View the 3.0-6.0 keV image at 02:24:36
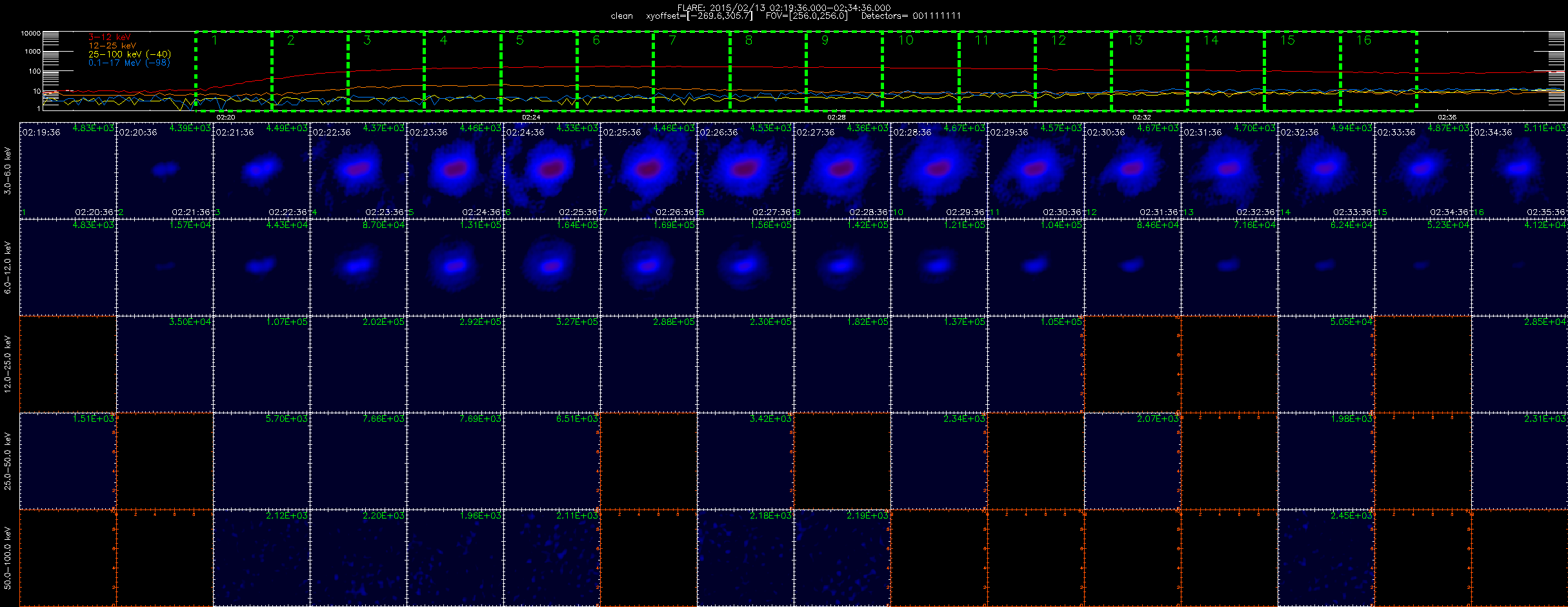This screenshot has height=607, width=1568. 552,170
